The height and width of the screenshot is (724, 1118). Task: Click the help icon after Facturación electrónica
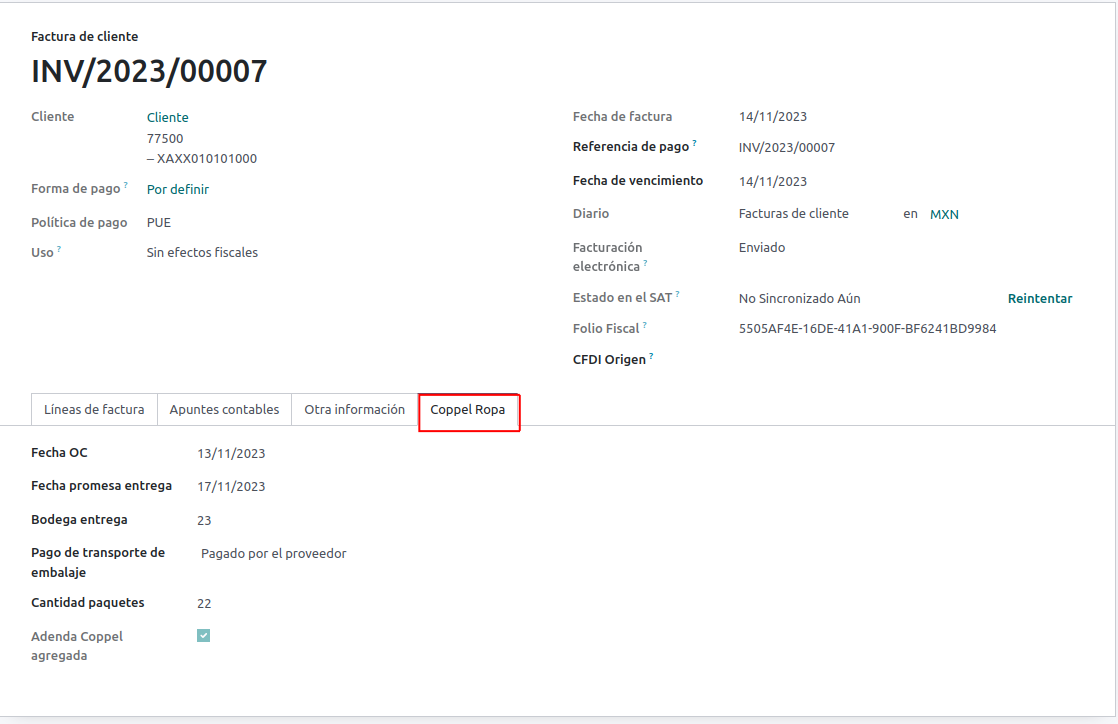pyautogui.click(x=645, y=263)
